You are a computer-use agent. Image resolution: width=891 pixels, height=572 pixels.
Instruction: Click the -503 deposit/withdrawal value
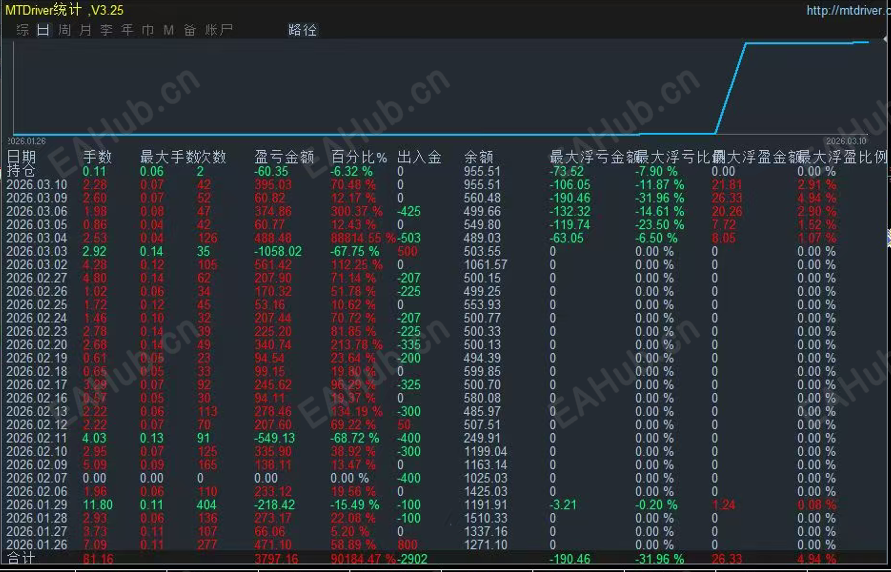point(409,238)
